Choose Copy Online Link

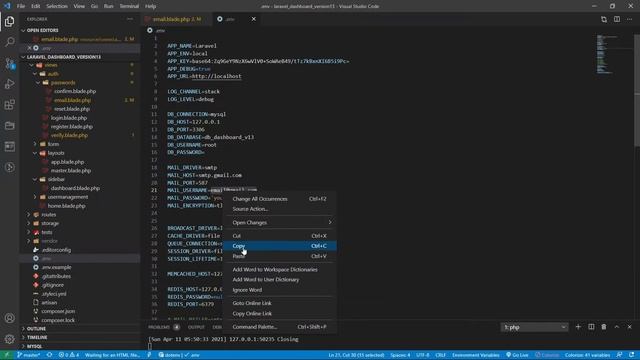click(280, 313)
